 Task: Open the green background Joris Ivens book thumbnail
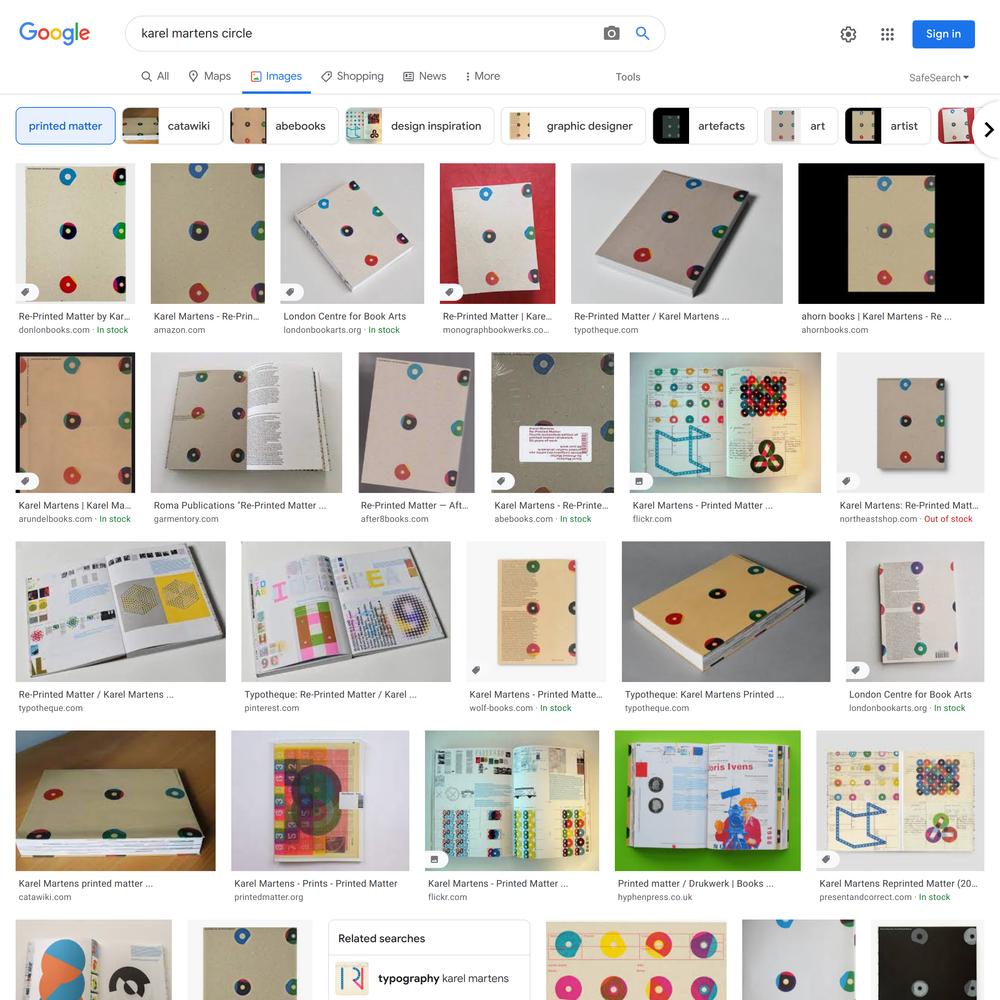coord(707,800)
